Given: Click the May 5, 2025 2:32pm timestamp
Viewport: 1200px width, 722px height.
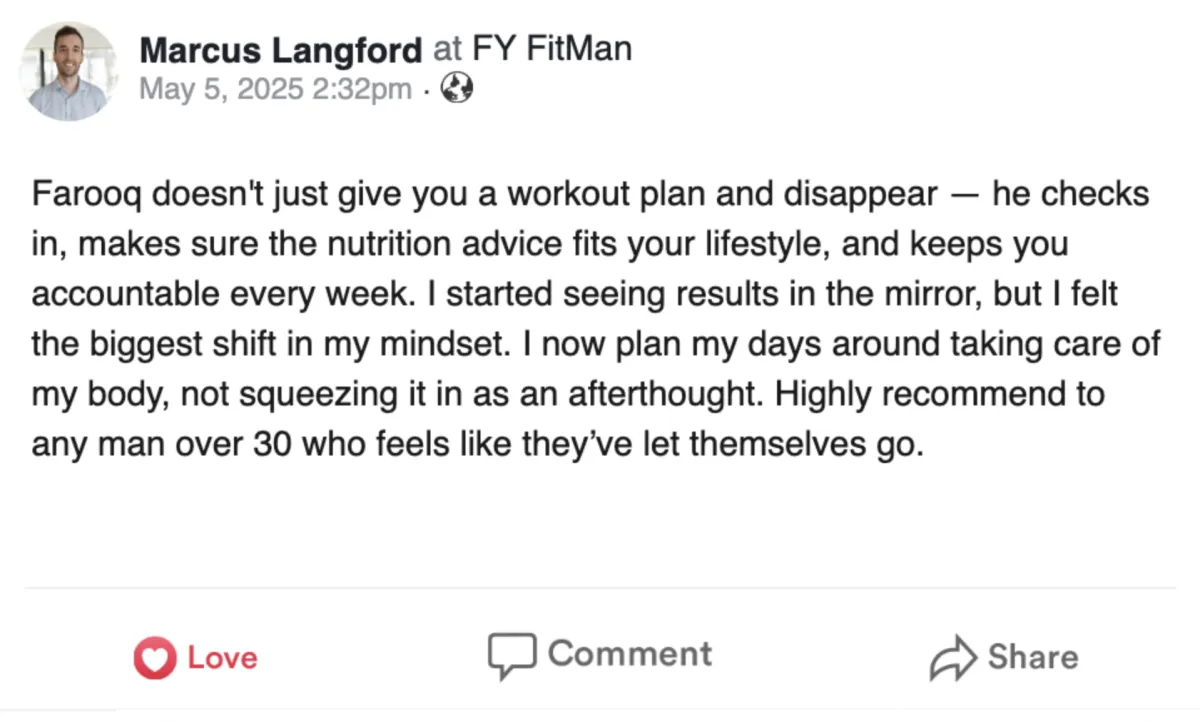Looking at the screenshot, I should point(275,90).
